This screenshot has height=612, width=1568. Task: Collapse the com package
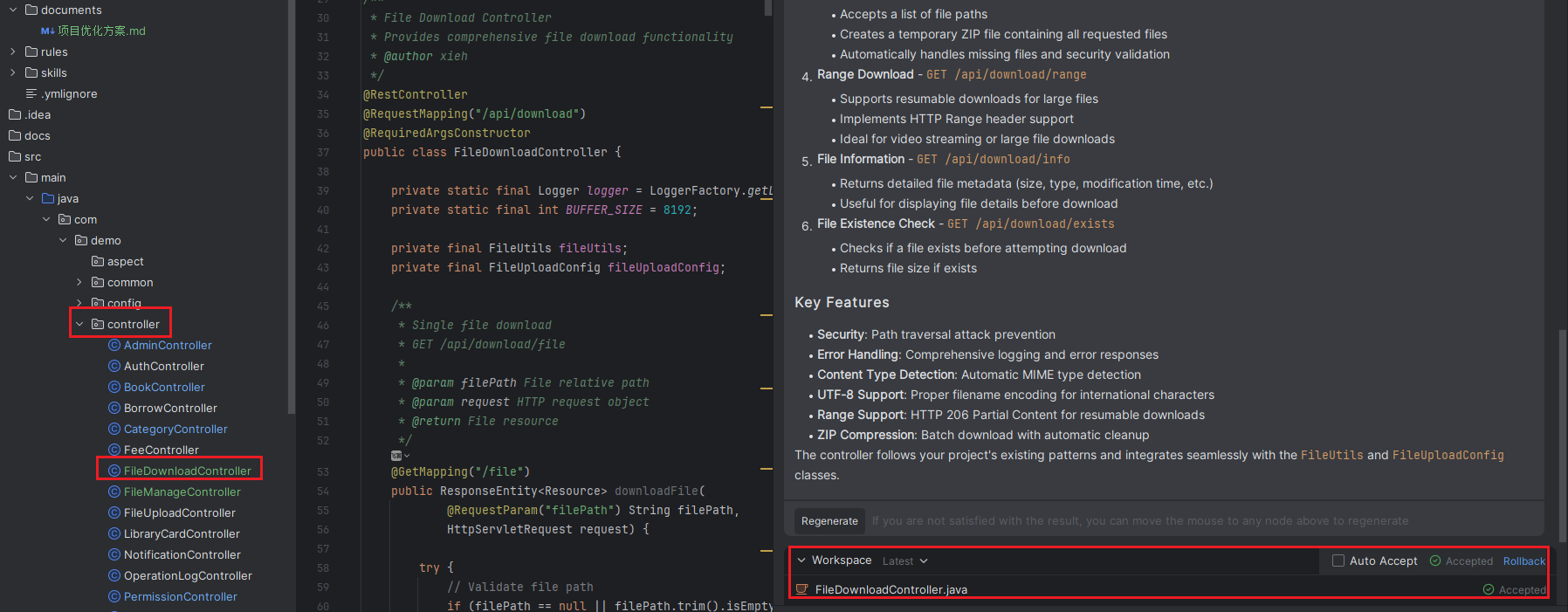point(46,219)
